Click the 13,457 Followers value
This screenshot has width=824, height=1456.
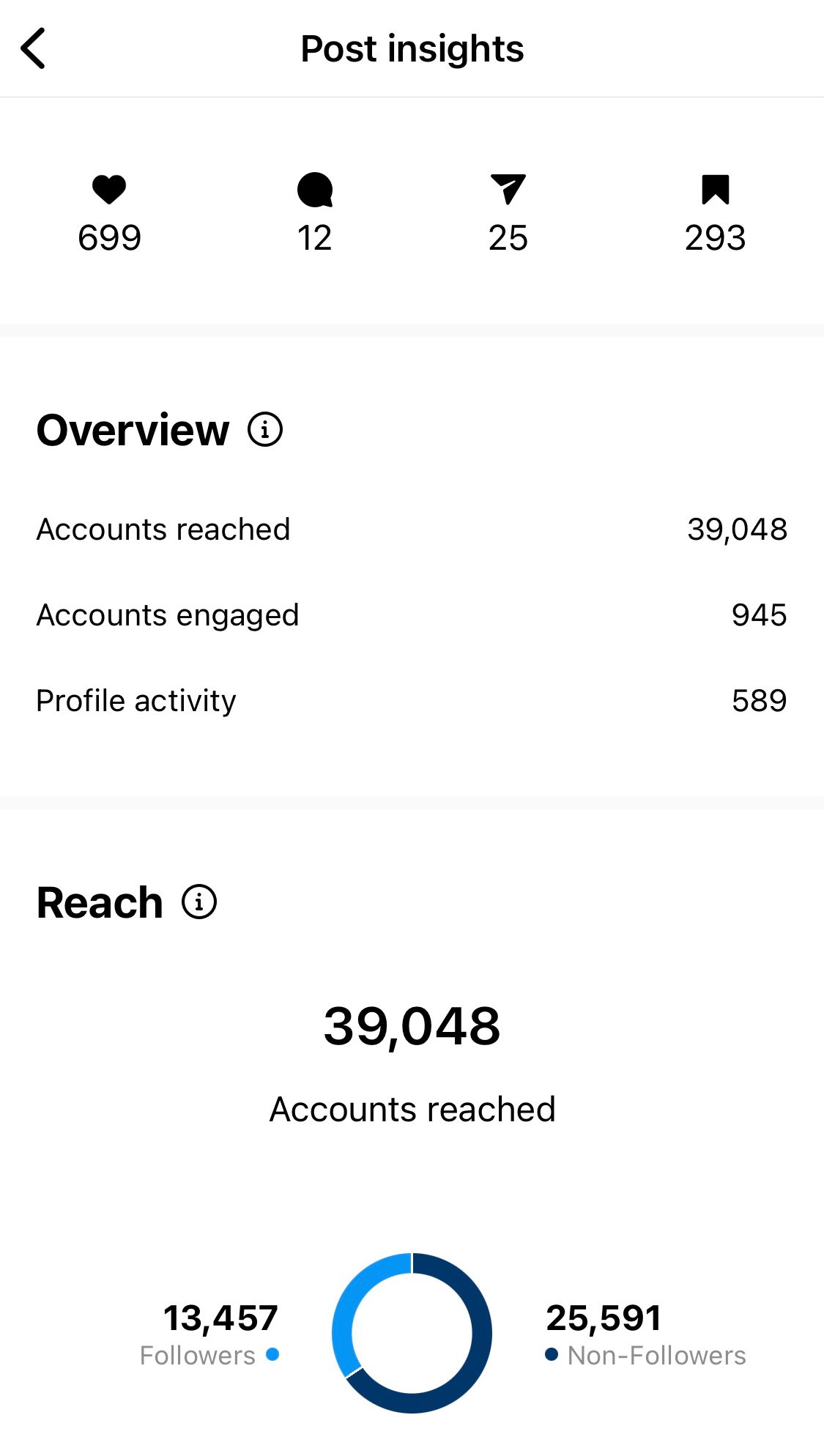220,1317
